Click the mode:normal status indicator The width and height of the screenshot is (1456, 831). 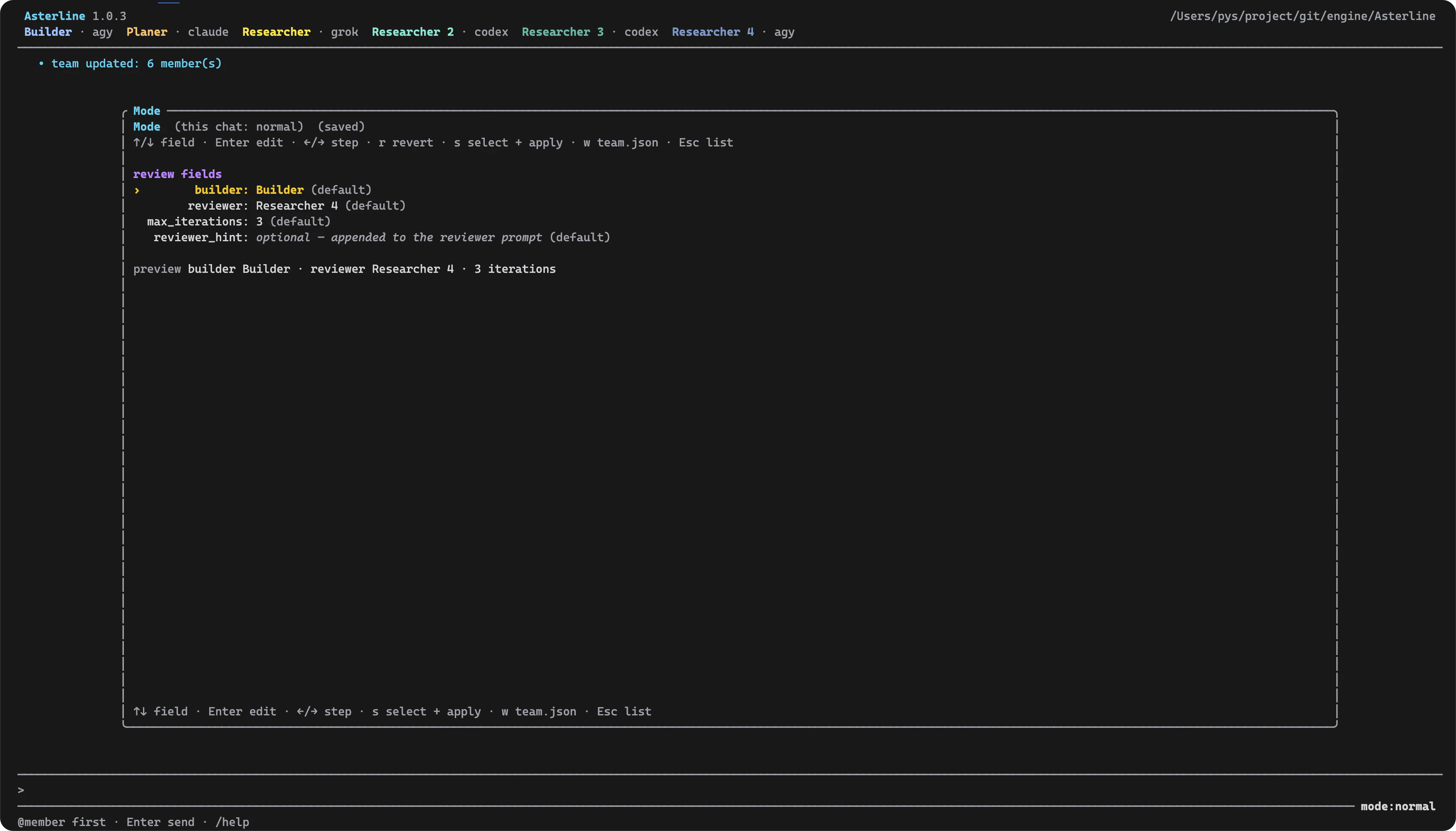pos(1398,806)
